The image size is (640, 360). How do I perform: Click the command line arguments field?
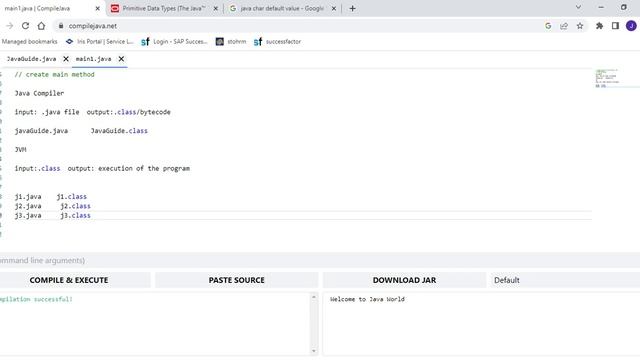[x=320, y=260]
